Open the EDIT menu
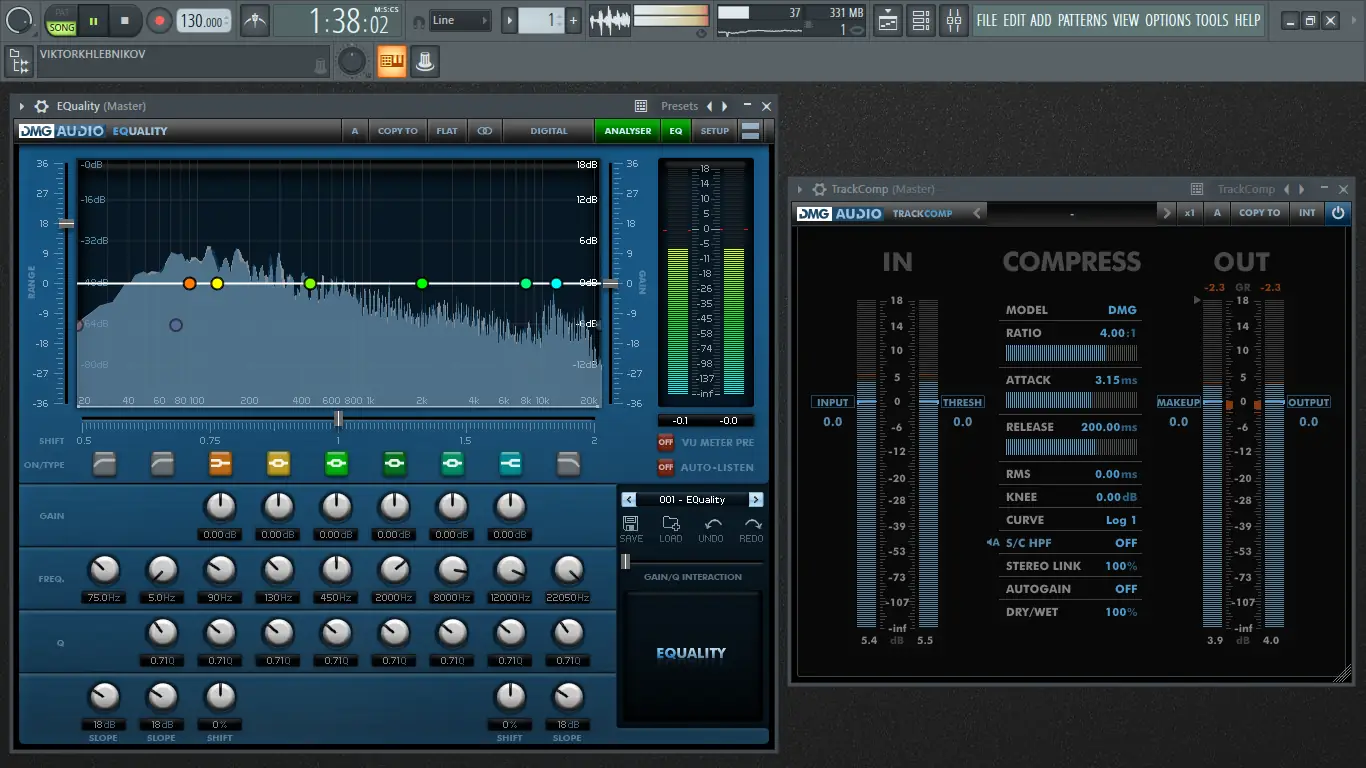This screenshot has height=768, width=1366. coord(1013,20)
